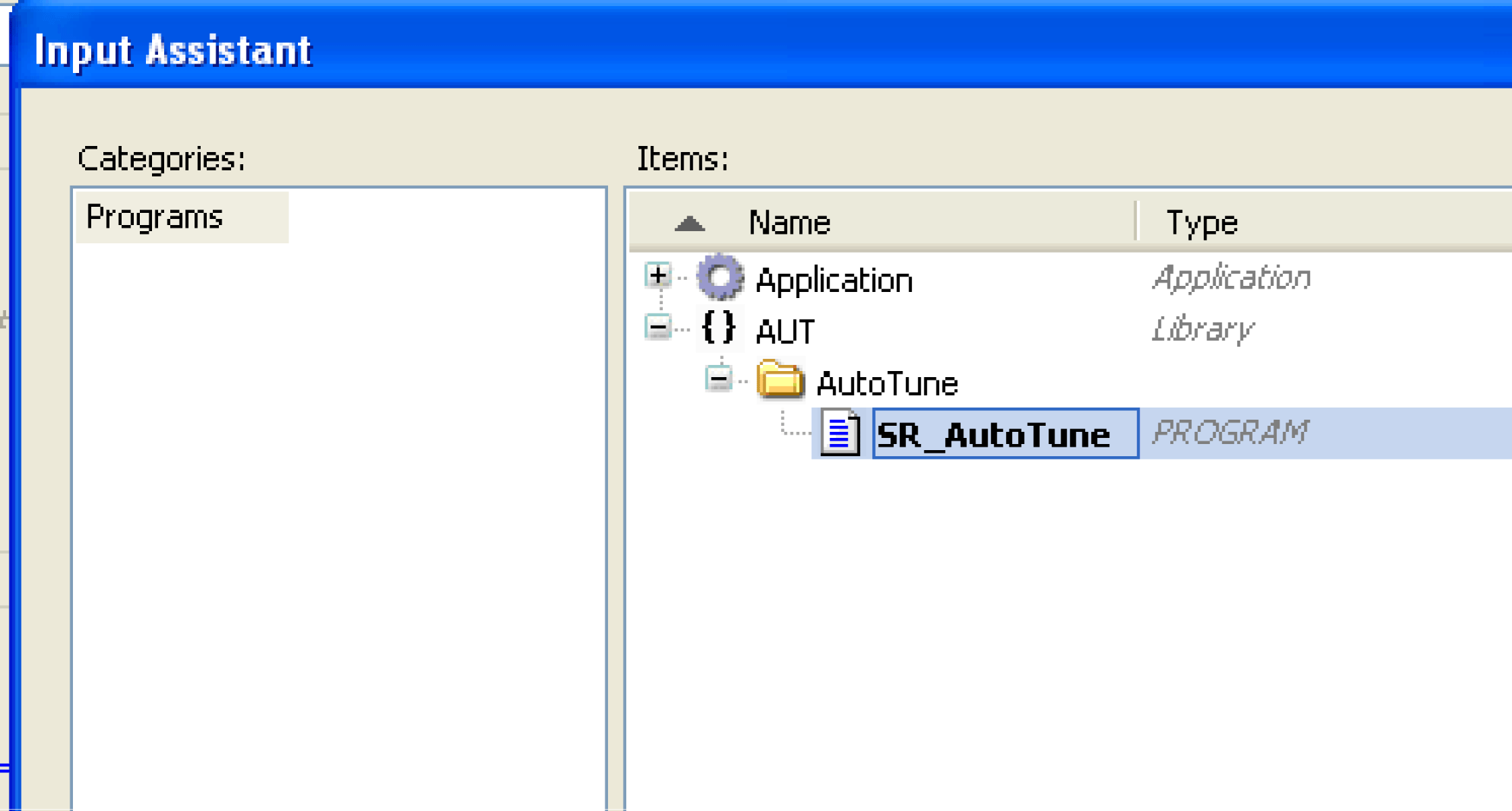The width and height of the screenshot is (1512, 811).
Task: Select the AutoTune folder label
Action: (x=887, y=384)
